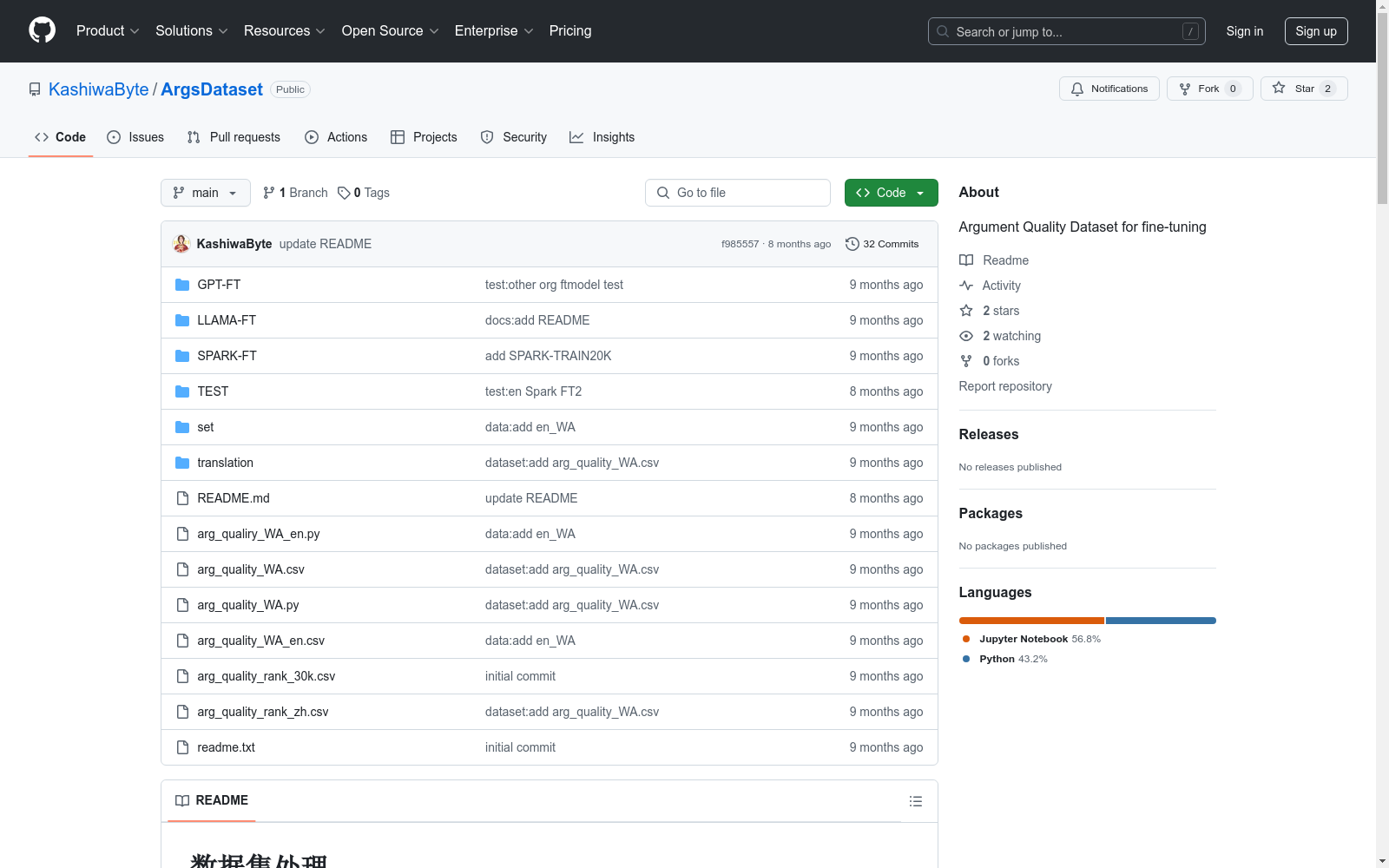Click the README.md file icon
Viewport: 1389px width, 868px height.
coord(182,498)
